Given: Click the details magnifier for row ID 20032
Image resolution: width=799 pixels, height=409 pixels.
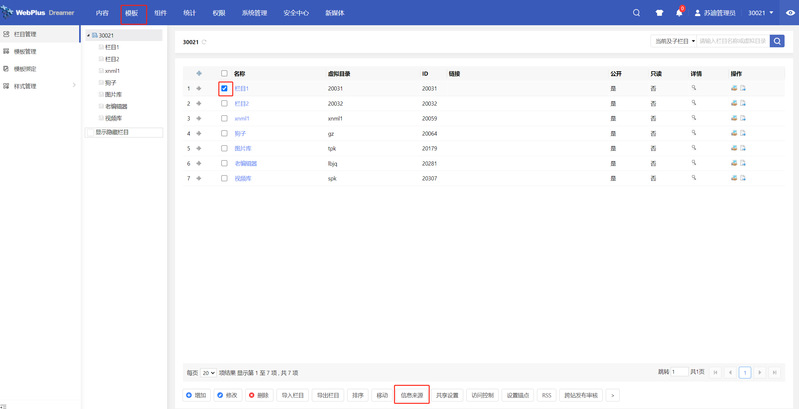Looking at the screenshot, I should pos(694,103).
